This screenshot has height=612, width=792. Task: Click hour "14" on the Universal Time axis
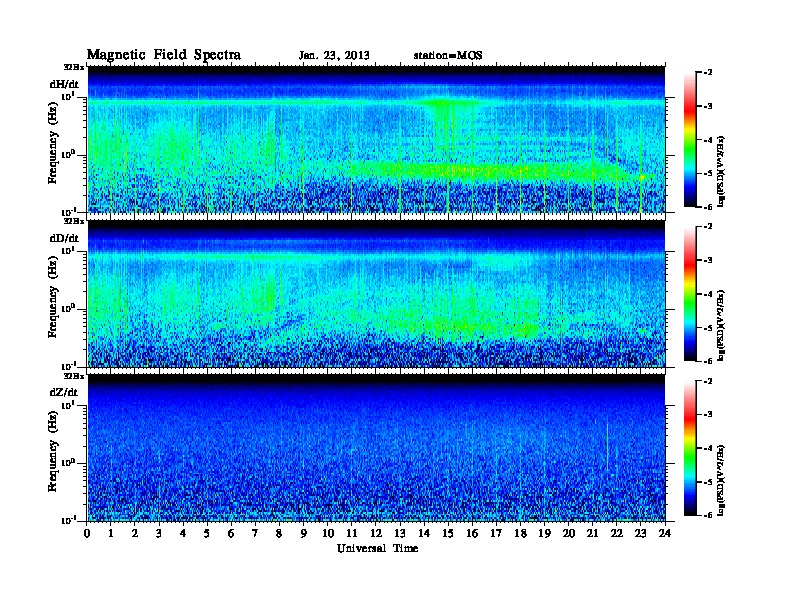[x=424, y=533]
